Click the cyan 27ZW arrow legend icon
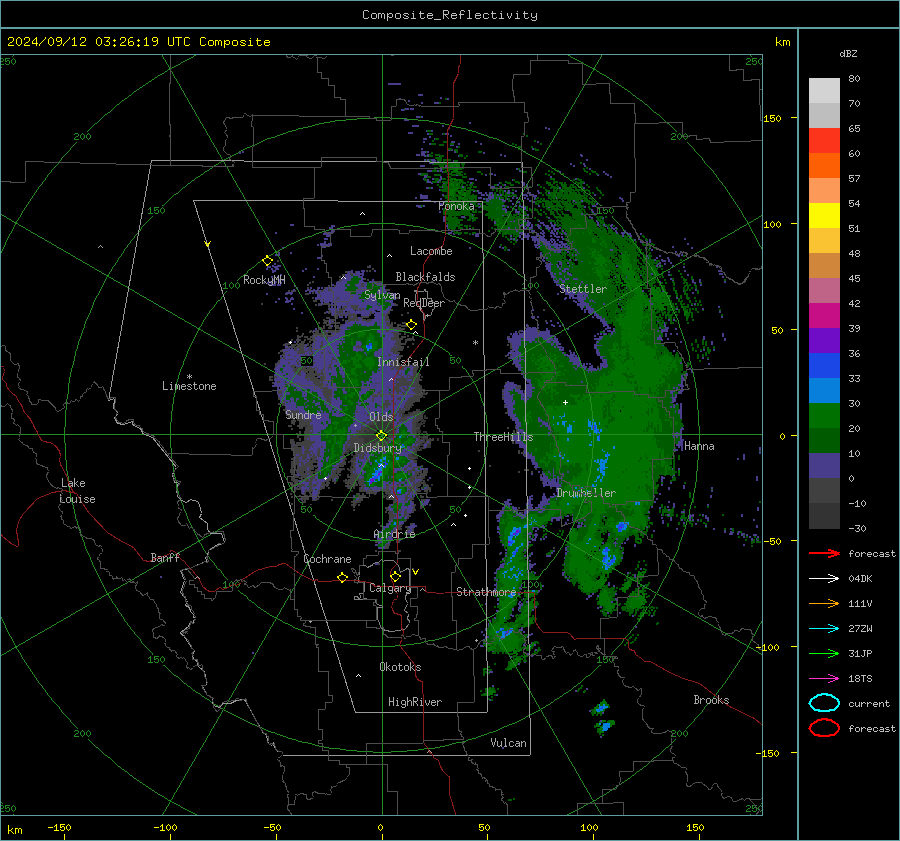The height and width of the screenshot is (841, 900). click(824, 629)
